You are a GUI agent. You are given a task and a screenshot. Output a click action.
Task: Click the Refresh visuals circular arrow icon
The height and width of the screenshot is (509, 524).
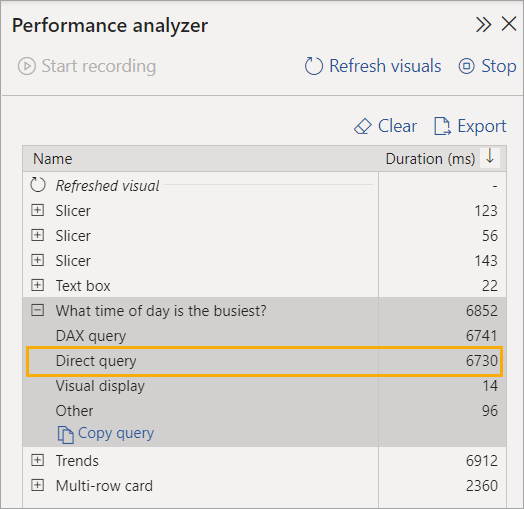(x=314, y=66)
